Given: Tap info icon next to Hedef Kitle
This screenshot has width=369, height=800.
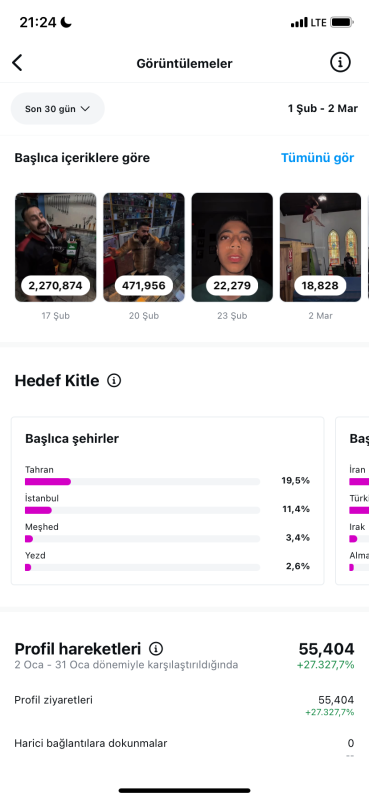Looking at the screenshot, I should pyautogui.click(x=114, y=381).
